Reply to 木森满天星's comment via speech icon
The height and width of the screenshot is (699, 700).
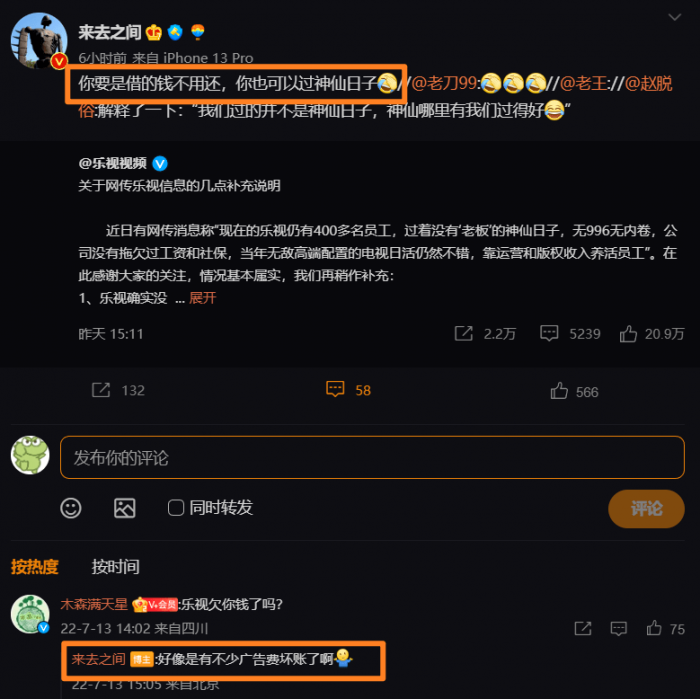(x=618, y=628)
